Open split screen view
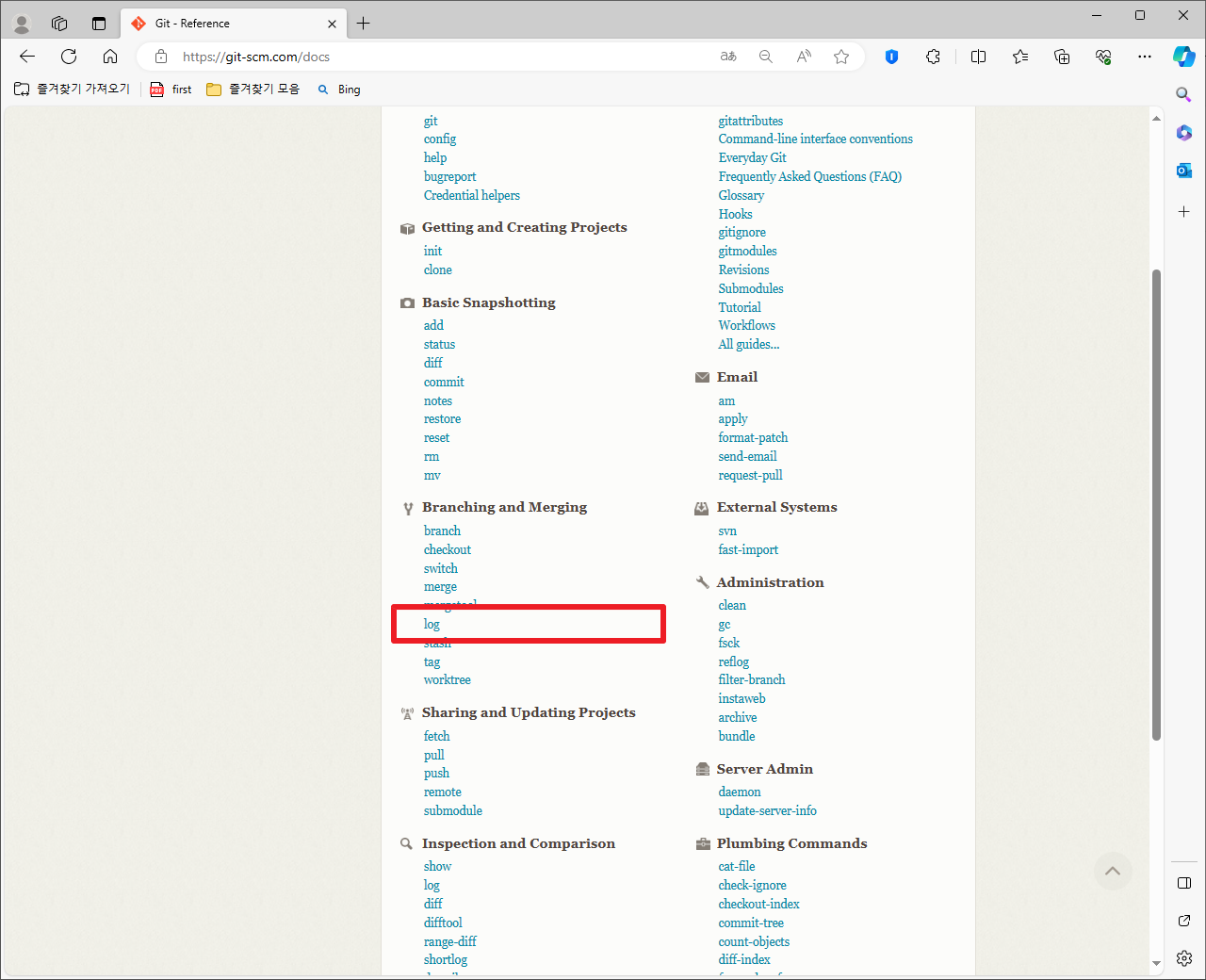The image size is (1206, 980). click(978, 57)
